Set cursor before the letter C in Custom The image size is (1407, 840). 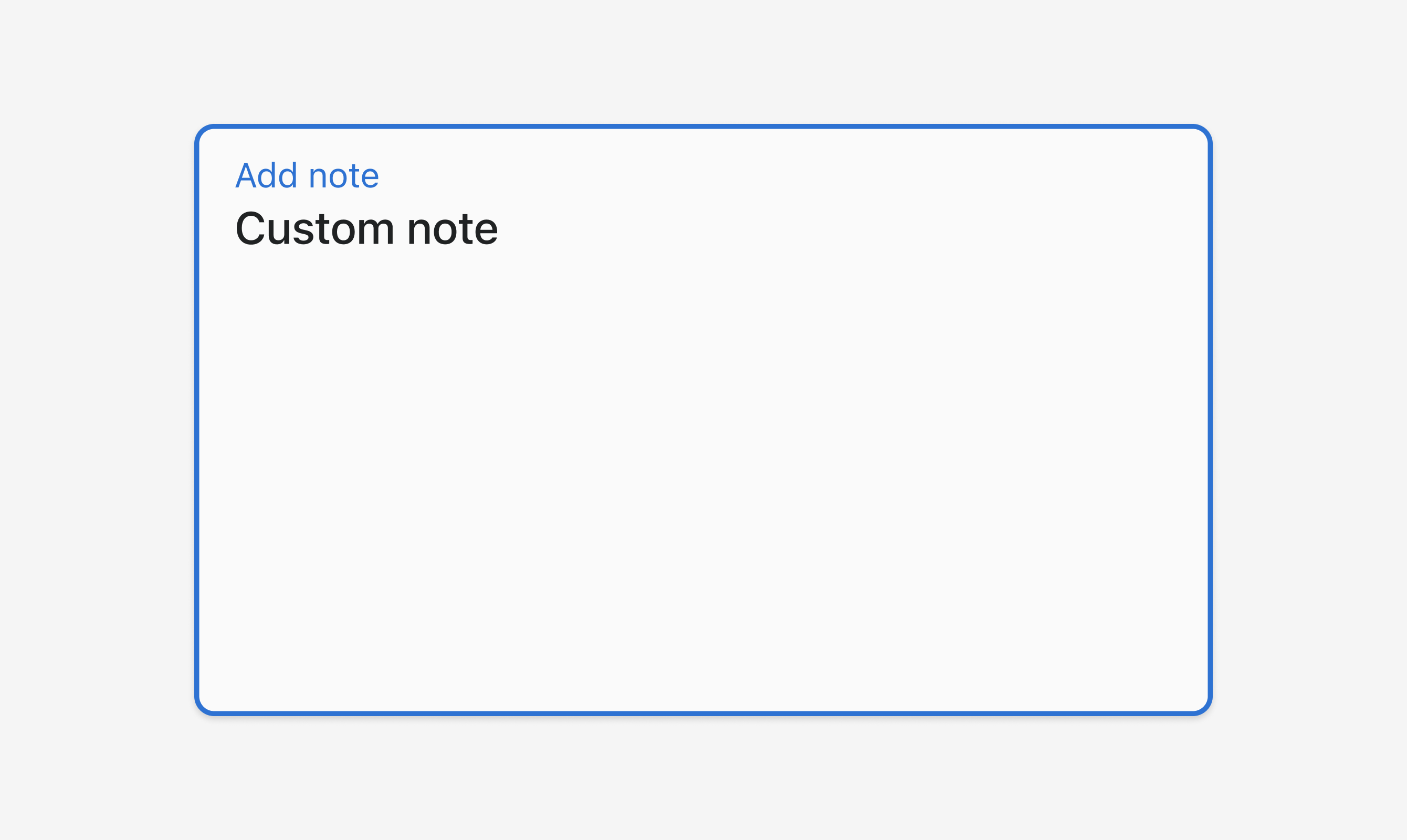[x=235, y=229]
